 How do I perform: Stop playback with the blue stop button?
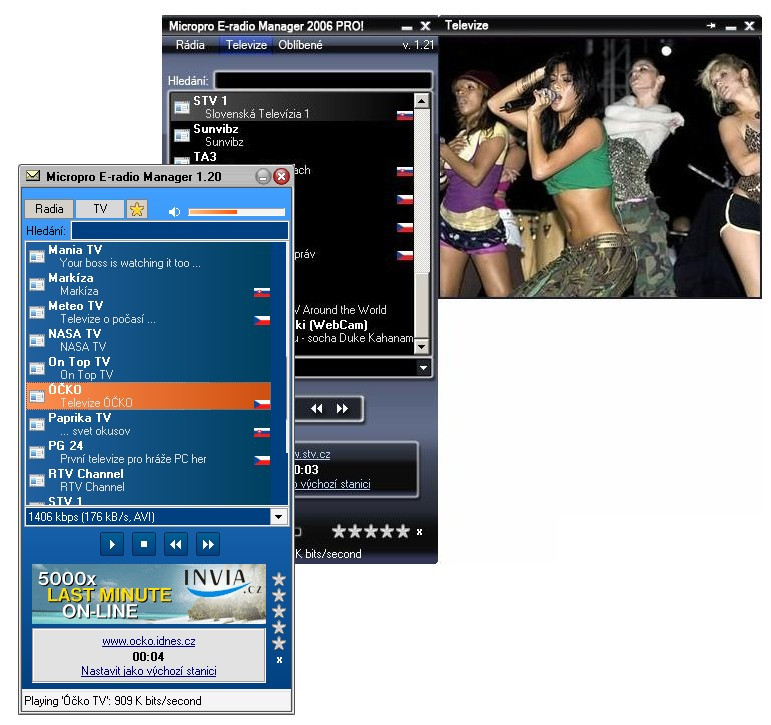(x=144, y=544)
